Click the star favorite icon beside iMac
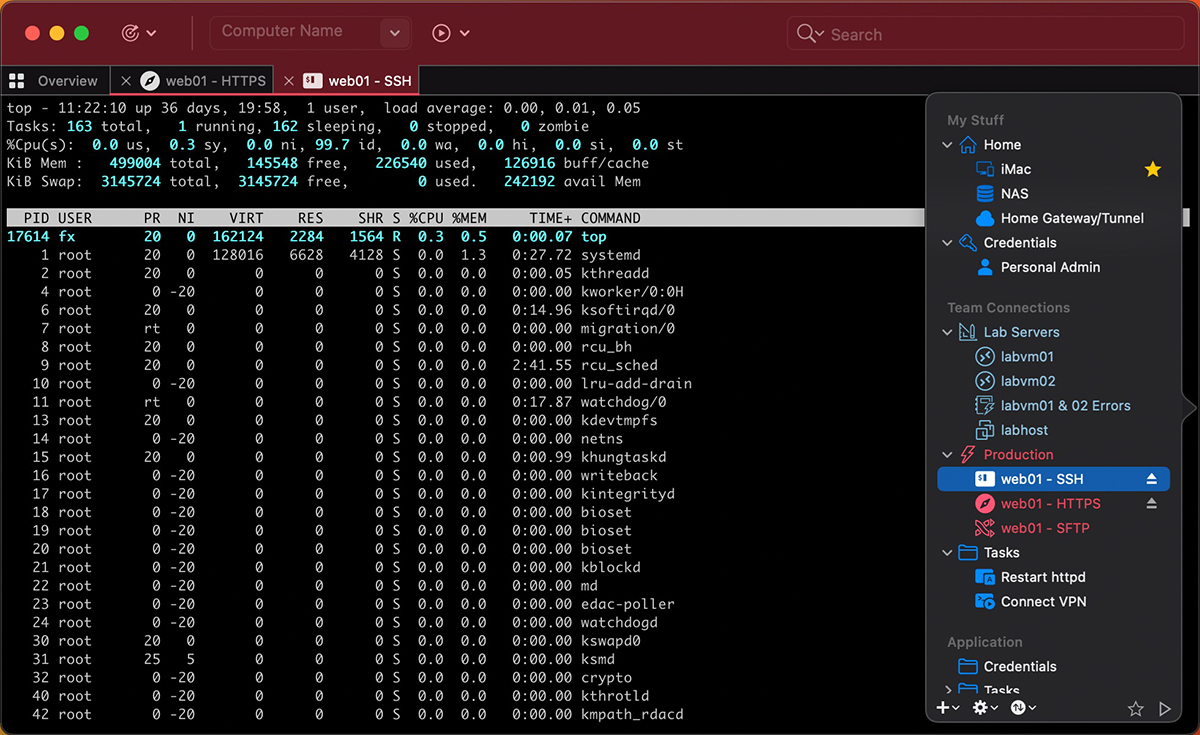 pyautogui.click(x=1152, y=170)
